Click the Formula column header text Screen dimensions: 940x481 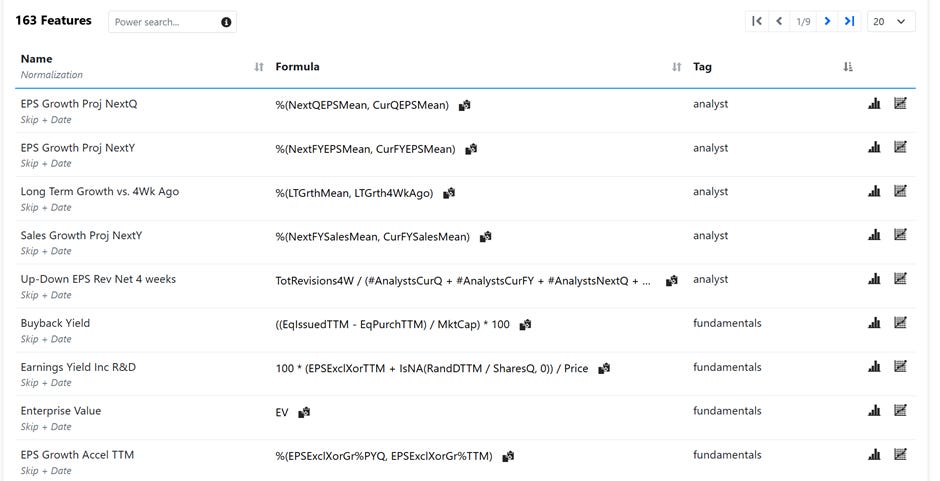(x=297, y=67)
